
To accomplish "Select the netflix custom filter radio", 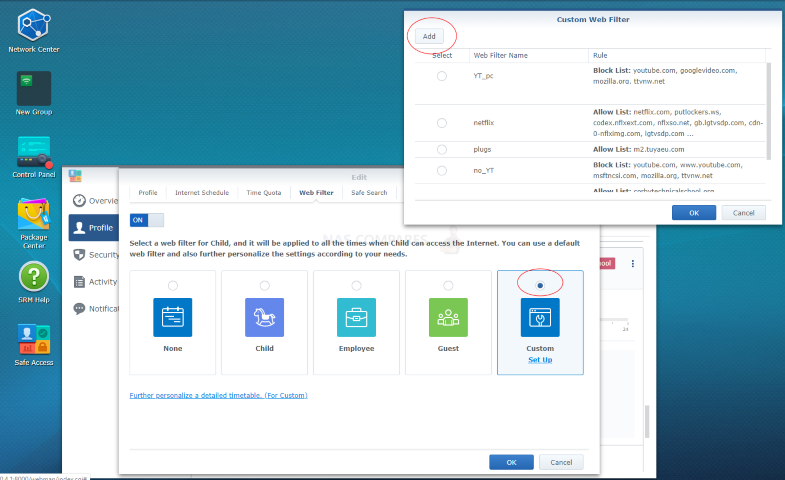I will (442, 123).
